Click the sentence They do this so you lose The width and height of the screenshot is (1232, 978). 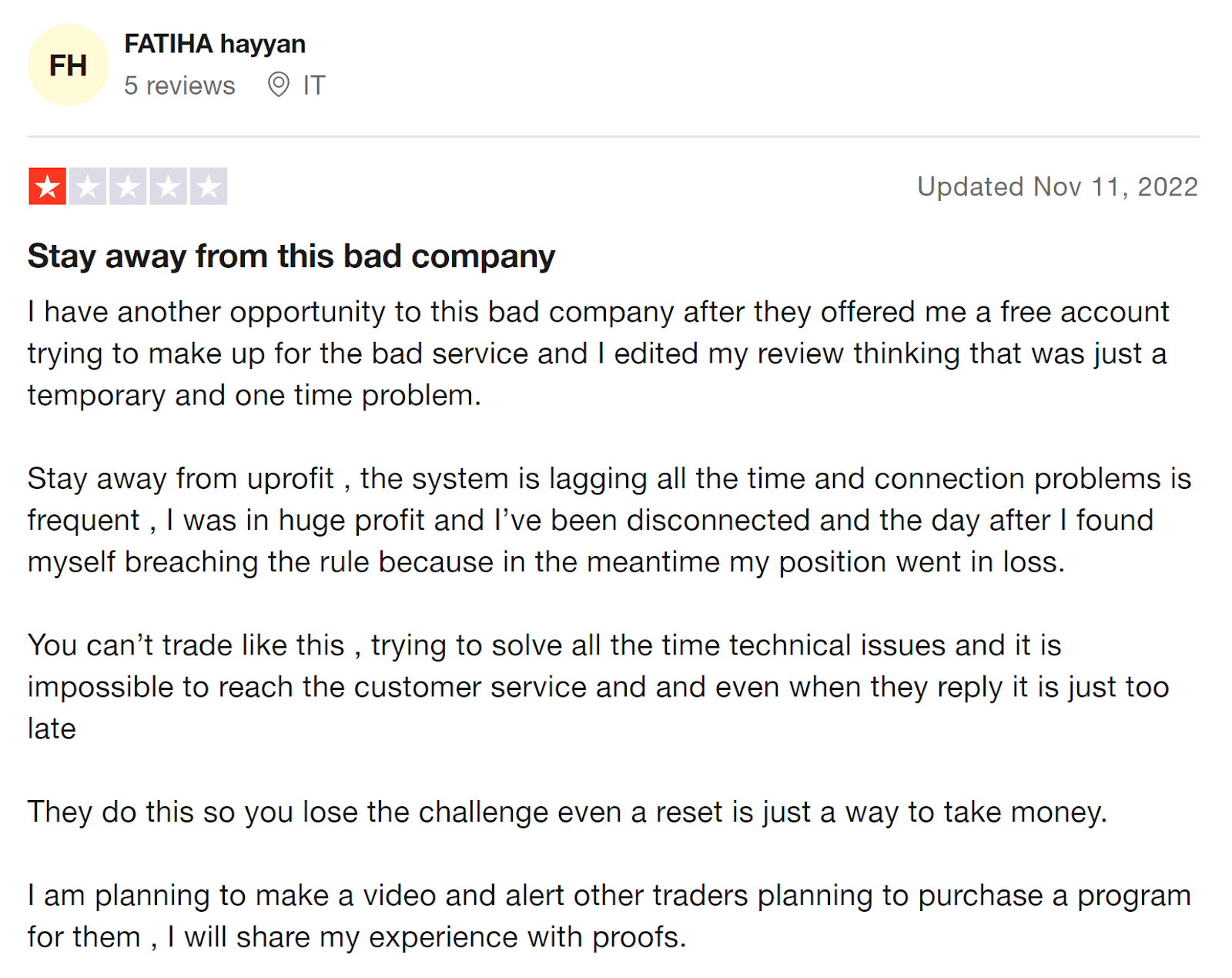pos(567,812)
